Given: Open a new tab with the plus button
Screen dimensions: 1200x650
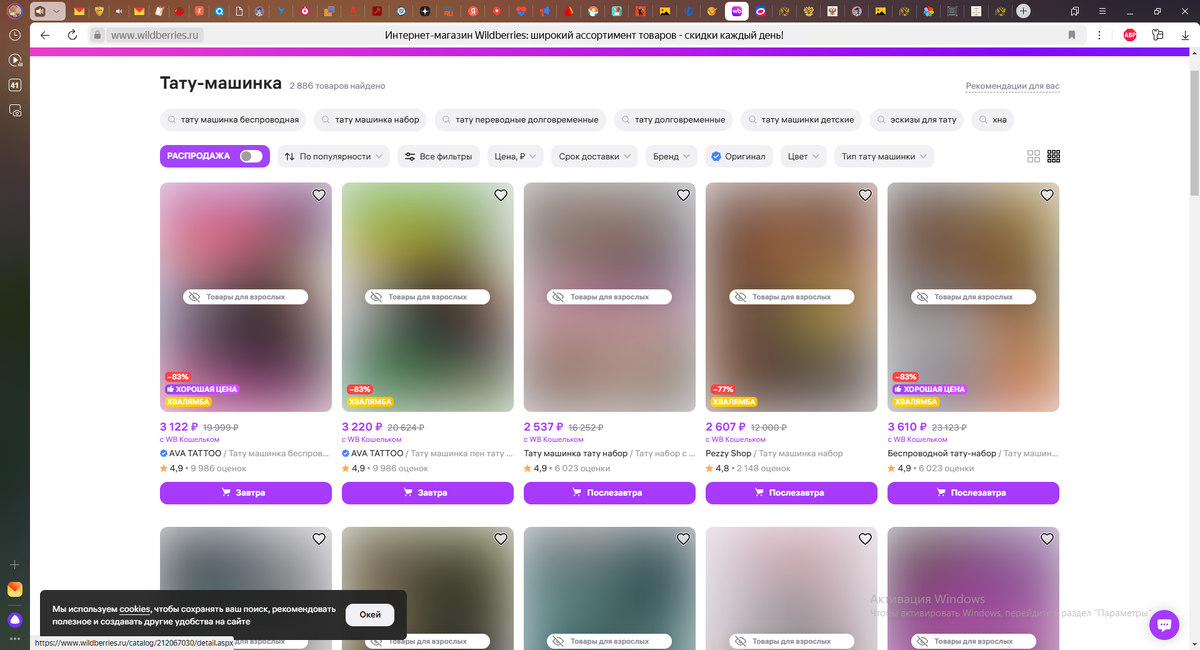Looking at the screenshot, I should pos(1023,11).
